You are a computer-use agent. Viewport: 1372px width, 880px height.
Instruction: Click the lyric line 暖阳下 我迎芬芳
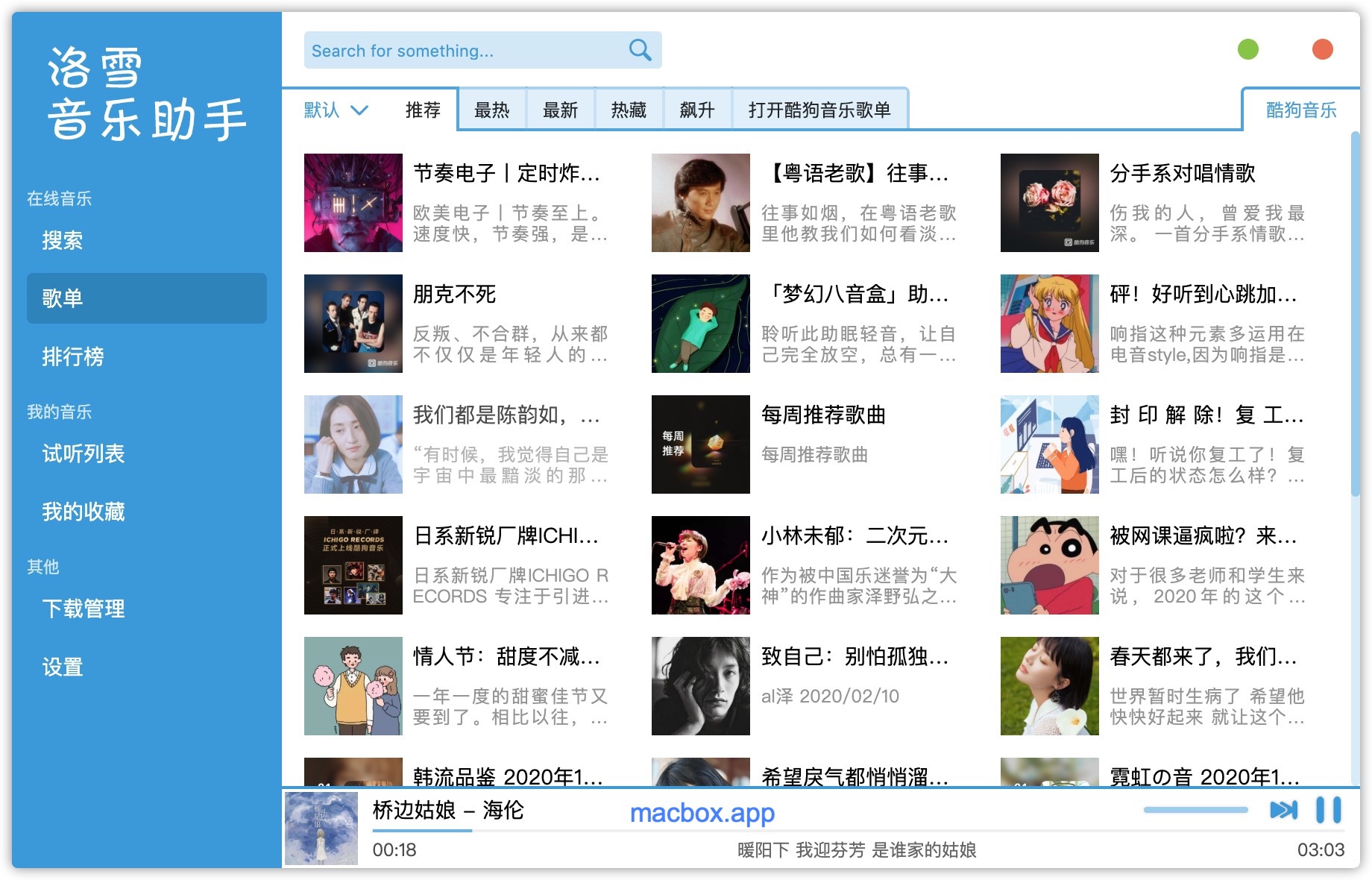coord(857,849)
